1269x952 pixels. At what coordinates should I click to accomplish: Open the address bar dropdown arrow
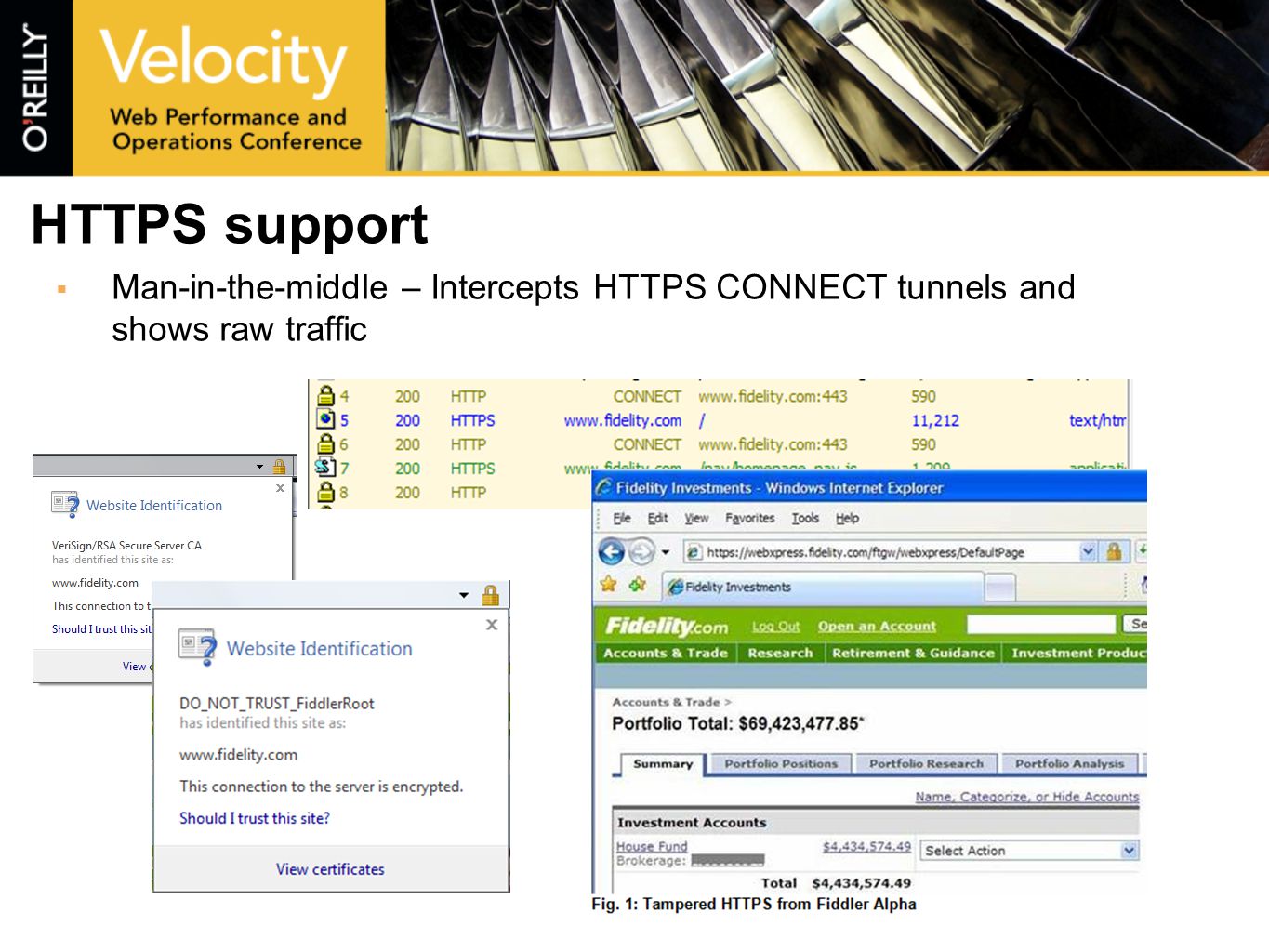coord(1088,552)
